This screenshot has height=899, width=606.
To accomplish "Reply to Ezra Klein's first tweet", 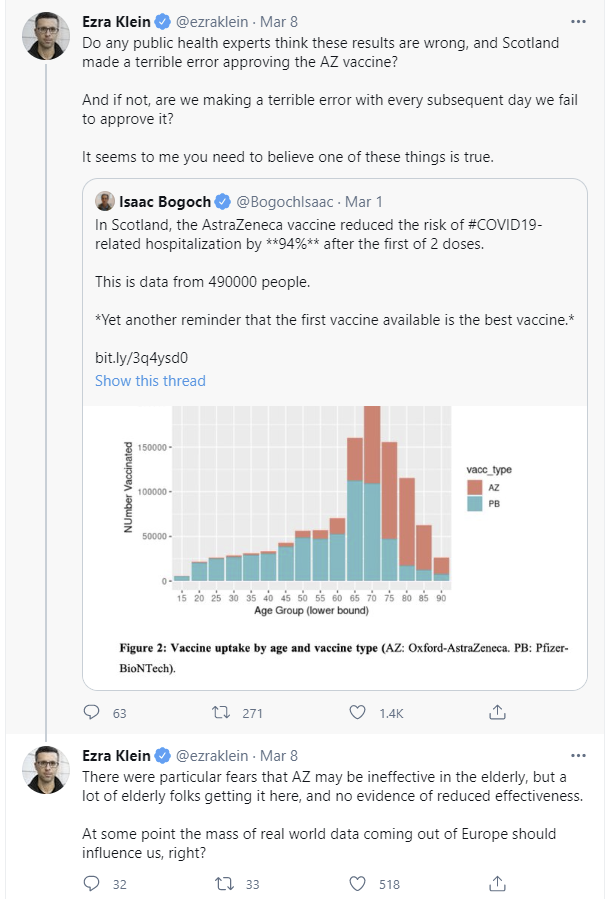I will coord(91,713).
